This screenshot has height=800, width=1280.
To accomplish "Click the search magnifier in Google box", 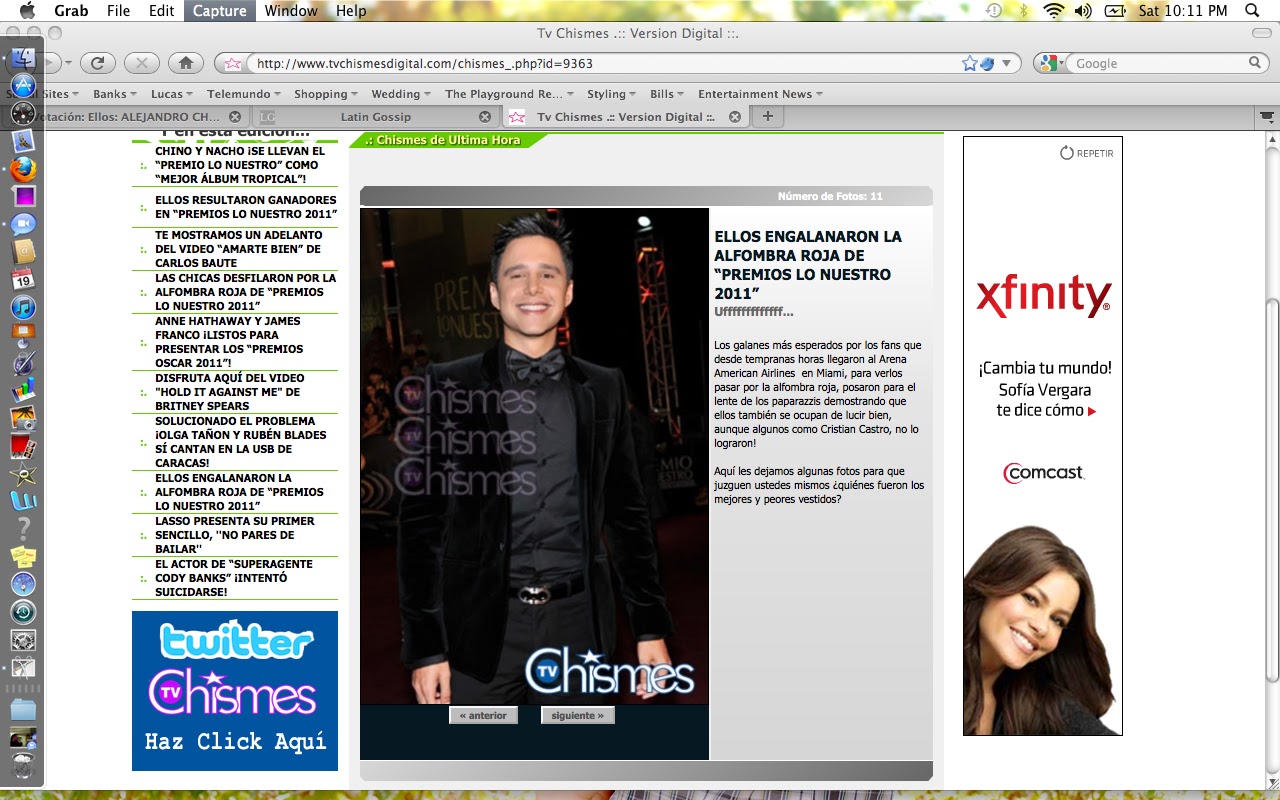I will click(x=1256, y=63).
